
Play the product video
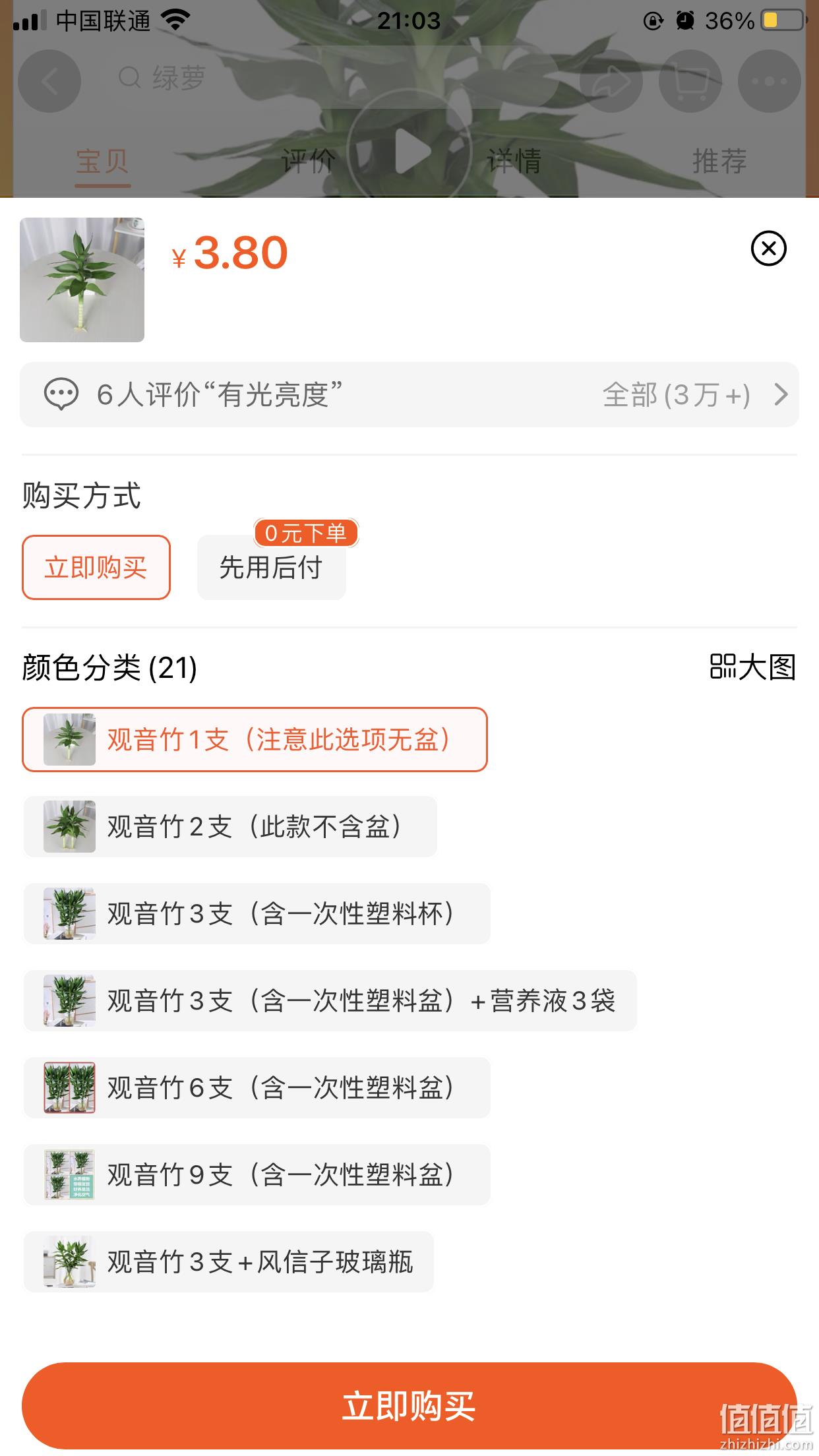tap(409, 152)
